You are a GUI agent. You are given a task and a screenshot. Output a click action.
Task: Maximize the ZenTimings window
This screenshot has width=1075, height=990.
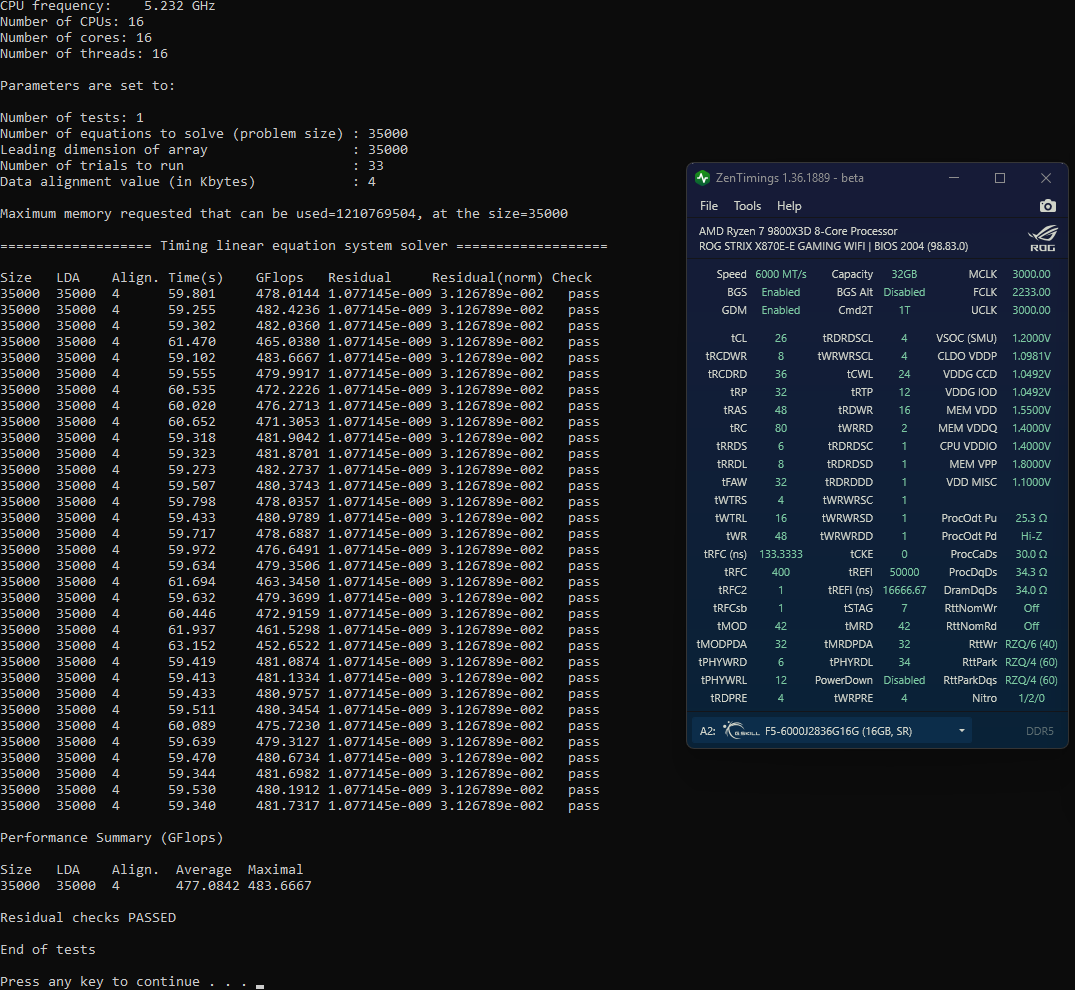pos(1000,178)
